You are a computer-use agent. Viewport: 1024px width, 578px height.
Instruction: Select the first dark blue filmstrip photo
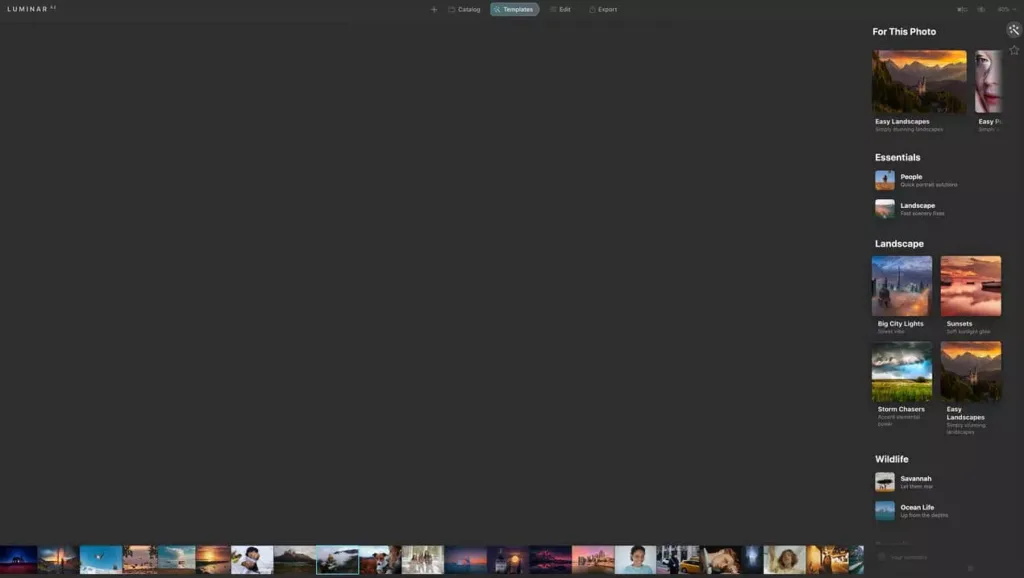pyautogui.click(x=18, y=560)
